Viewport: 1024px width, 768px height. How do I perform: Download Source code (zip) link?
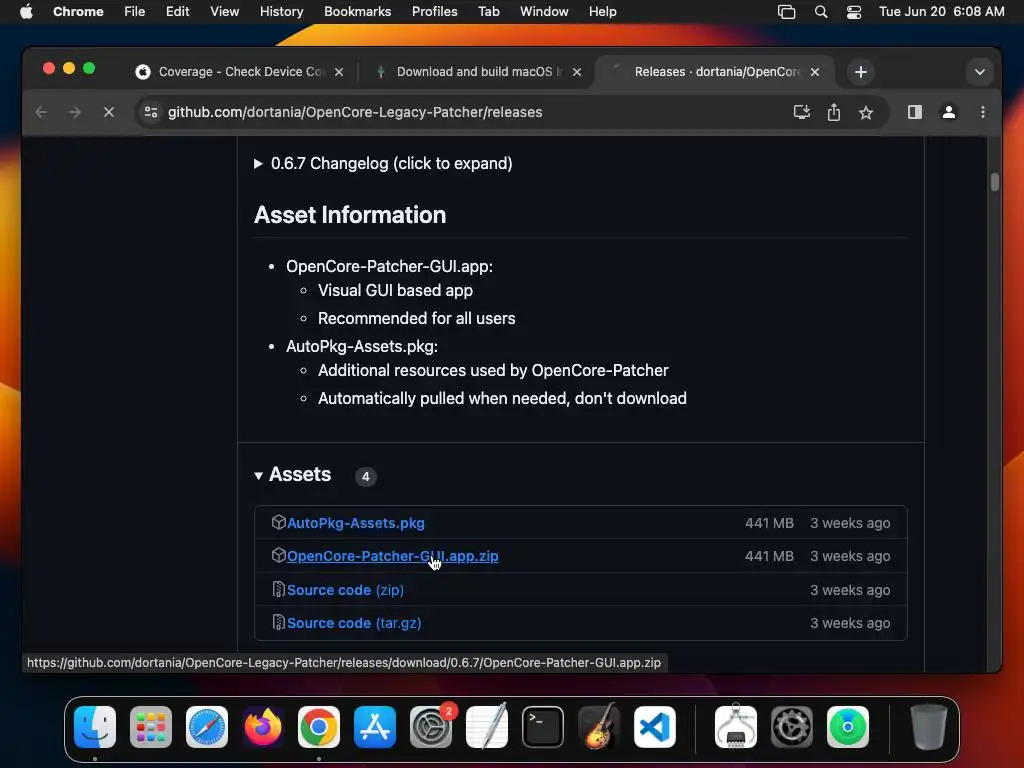(345, 590)
